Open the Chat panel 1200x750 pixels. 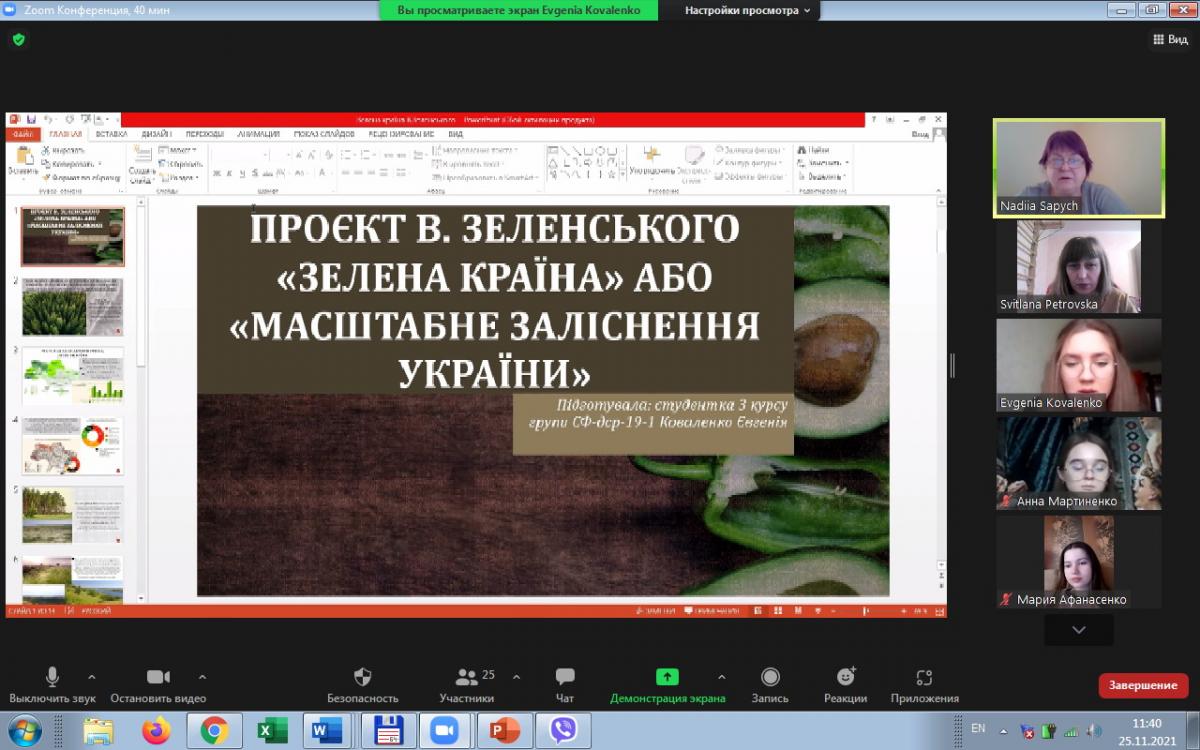tap(565, 678)
